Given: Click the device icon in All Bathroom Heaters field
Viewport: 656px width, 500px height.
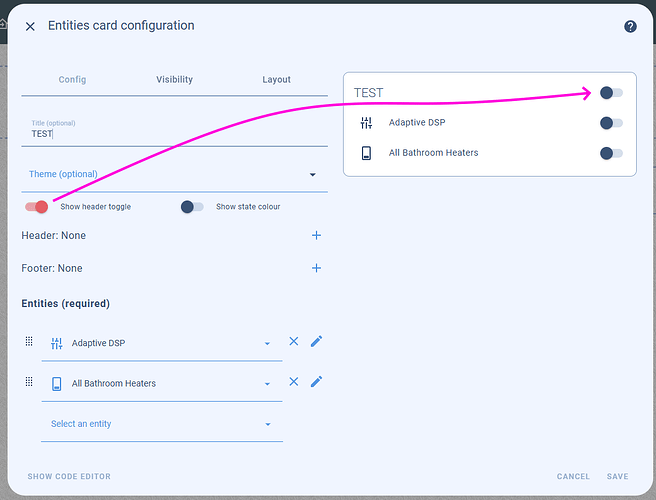Looking at the screenshot, I should (x=56, y=384).
